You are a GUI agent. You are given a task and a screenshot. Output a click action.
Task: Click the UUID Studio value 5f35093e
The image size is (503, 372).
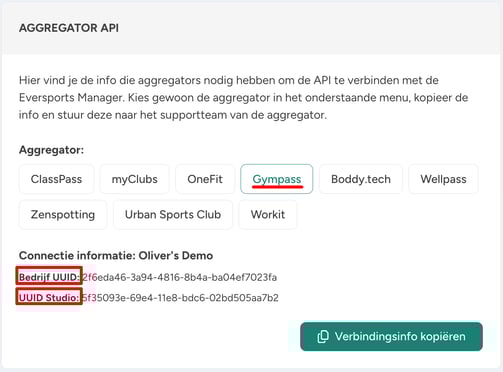point(180,297)
